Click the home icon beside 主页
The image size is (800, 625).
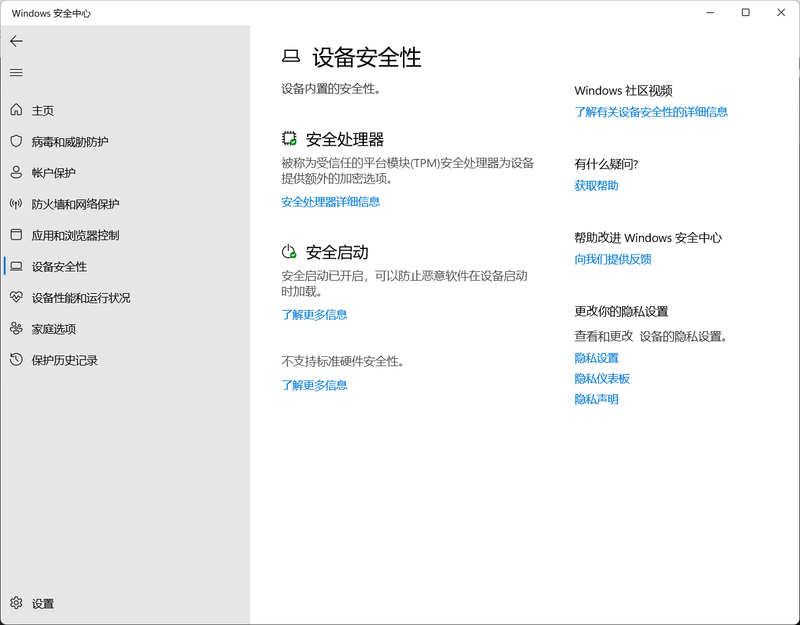(16, 110)
